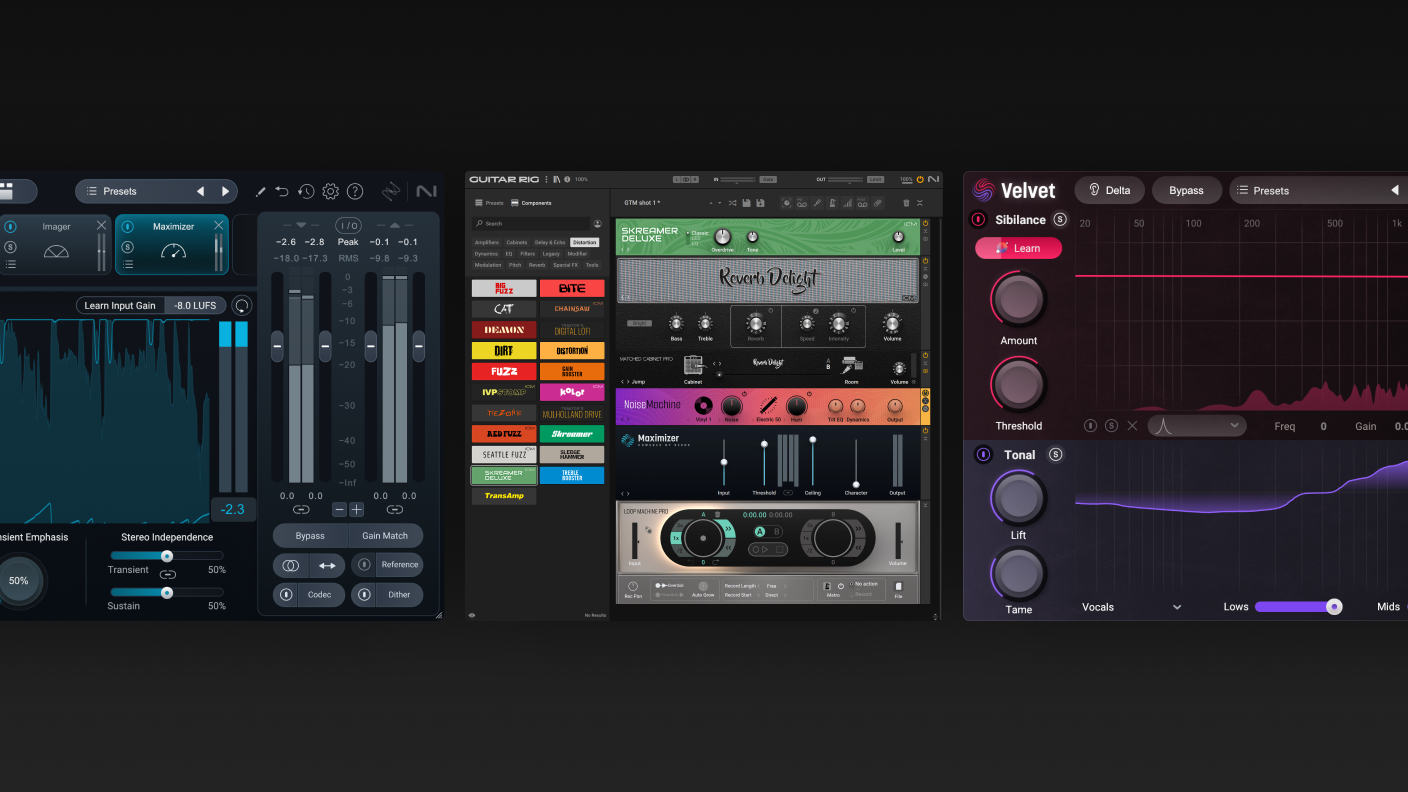The width and height of the screenshot is (1408, 792).
Task: Save the Guitar Rig preset
Action: point(746,204)
